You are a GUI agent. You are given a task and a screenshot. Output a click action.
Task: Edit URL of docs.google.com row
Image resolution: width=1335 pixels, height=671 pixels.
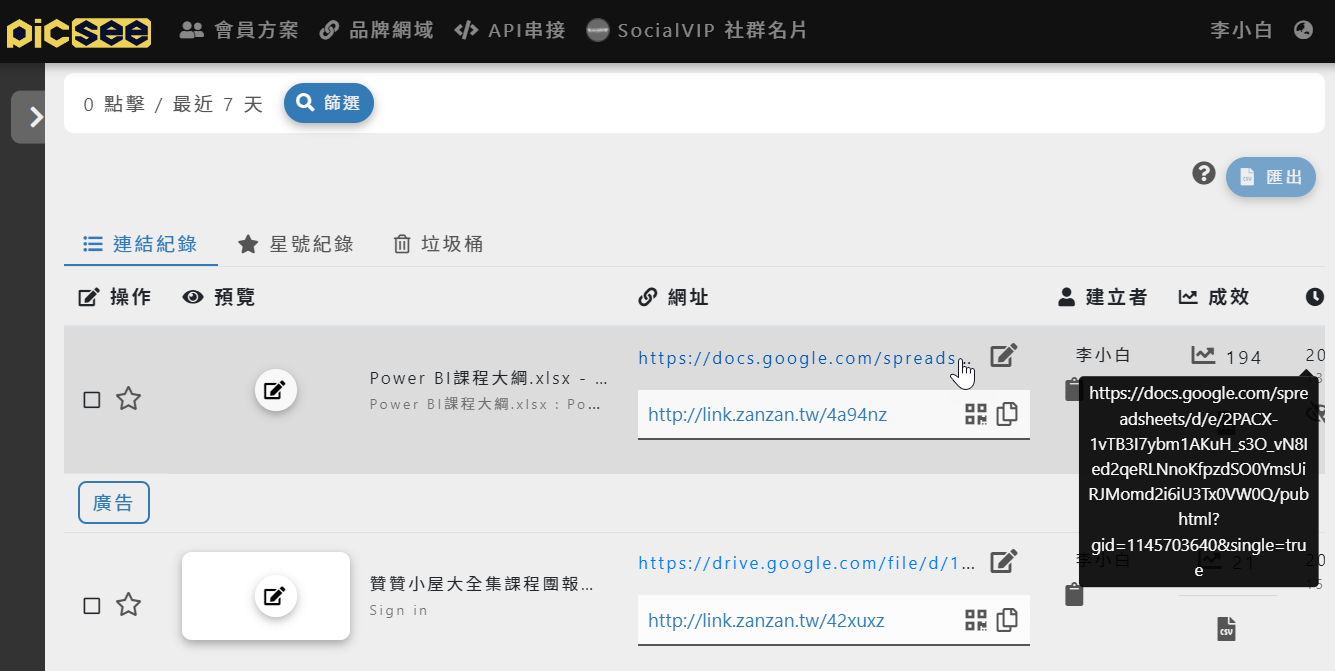tap(1004, 355)
